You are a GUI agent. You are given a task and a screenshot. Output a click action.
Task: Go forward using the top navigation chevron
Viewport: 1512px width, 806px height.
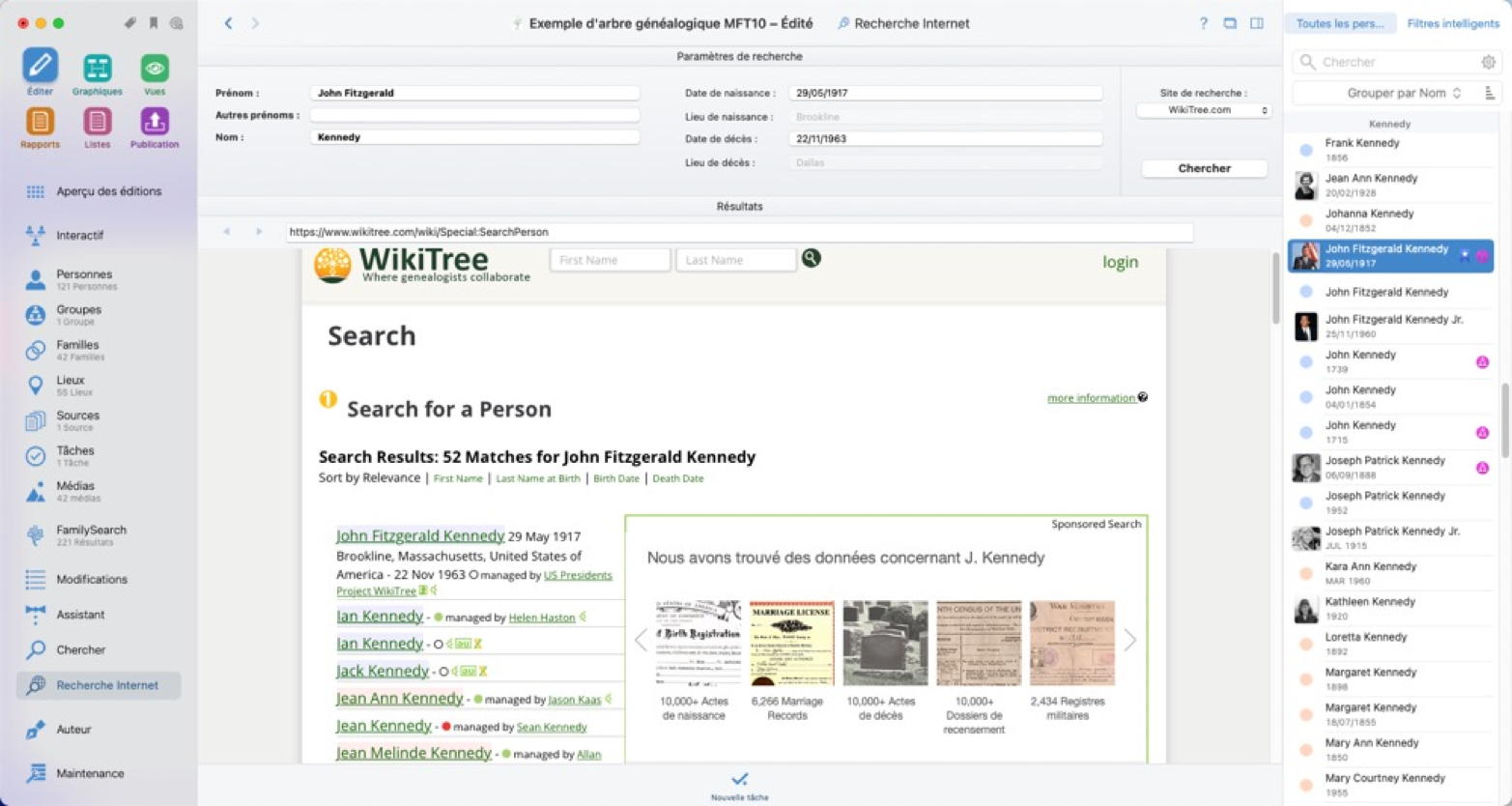click(255, 23)
